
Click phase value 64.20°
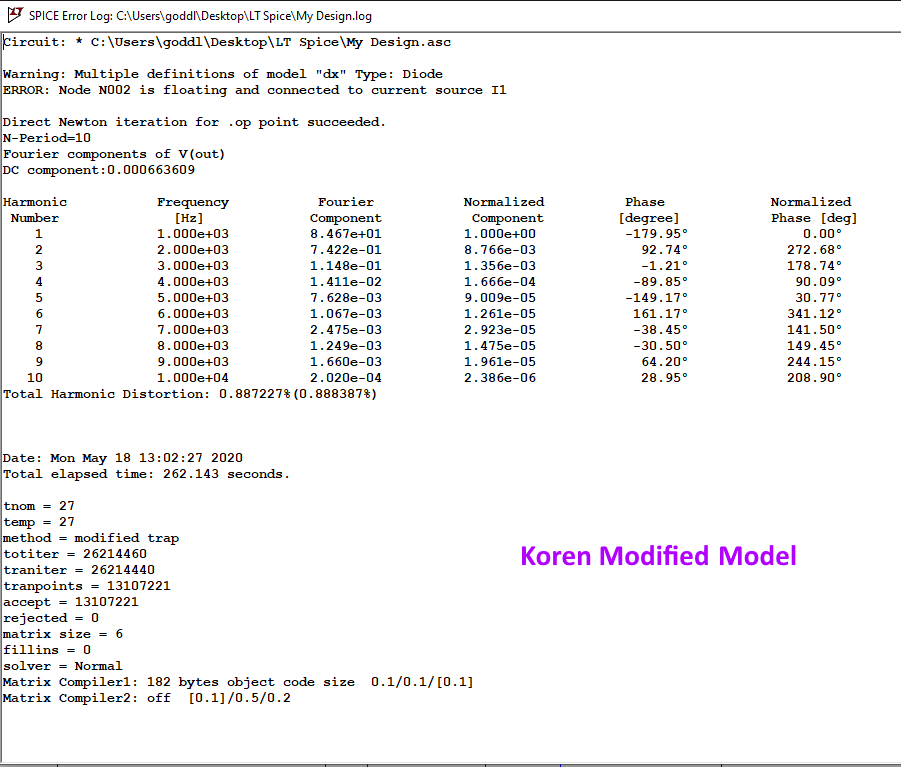664,362
